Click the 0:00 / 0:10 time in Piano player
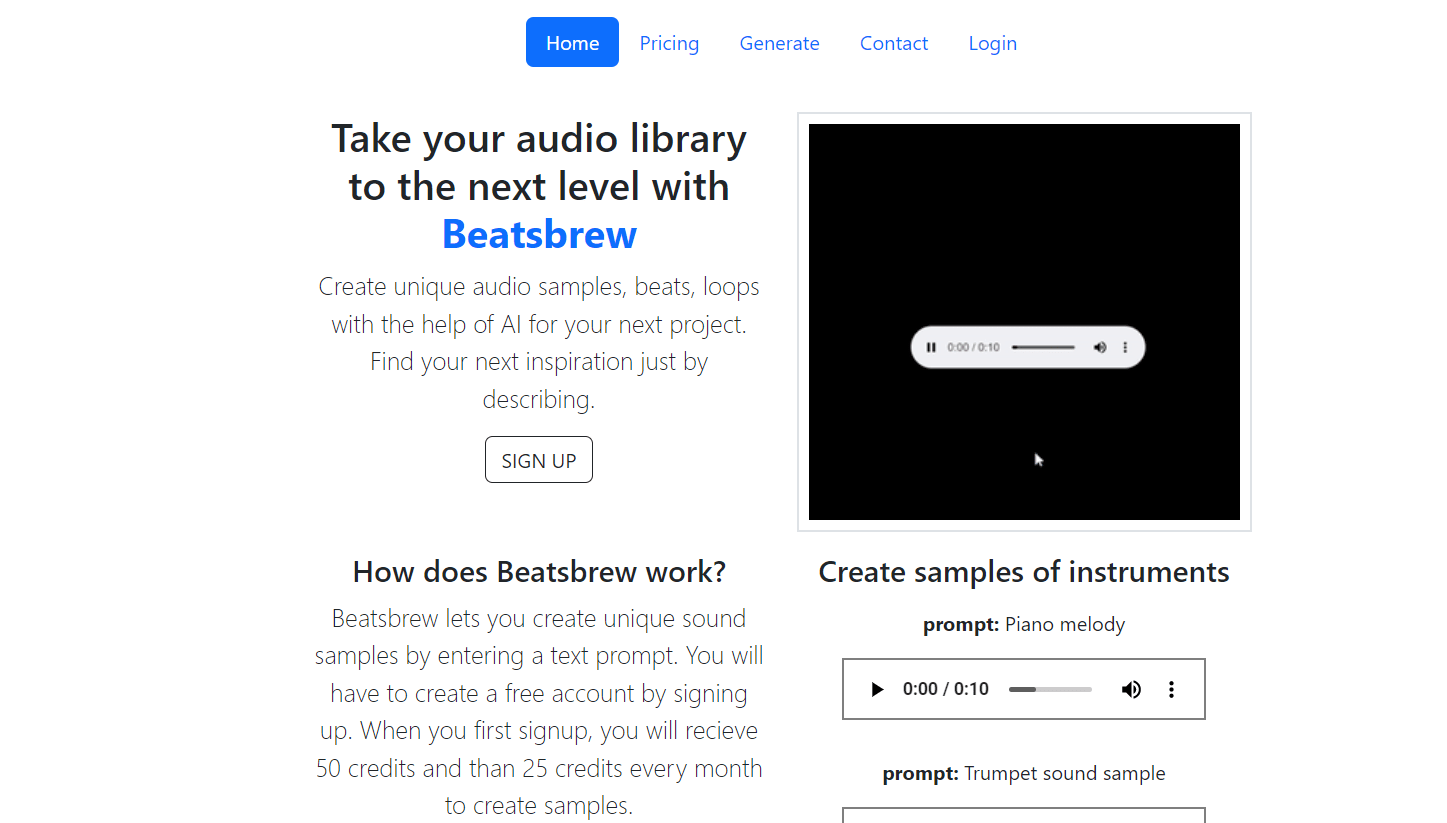 pos(945,689)
